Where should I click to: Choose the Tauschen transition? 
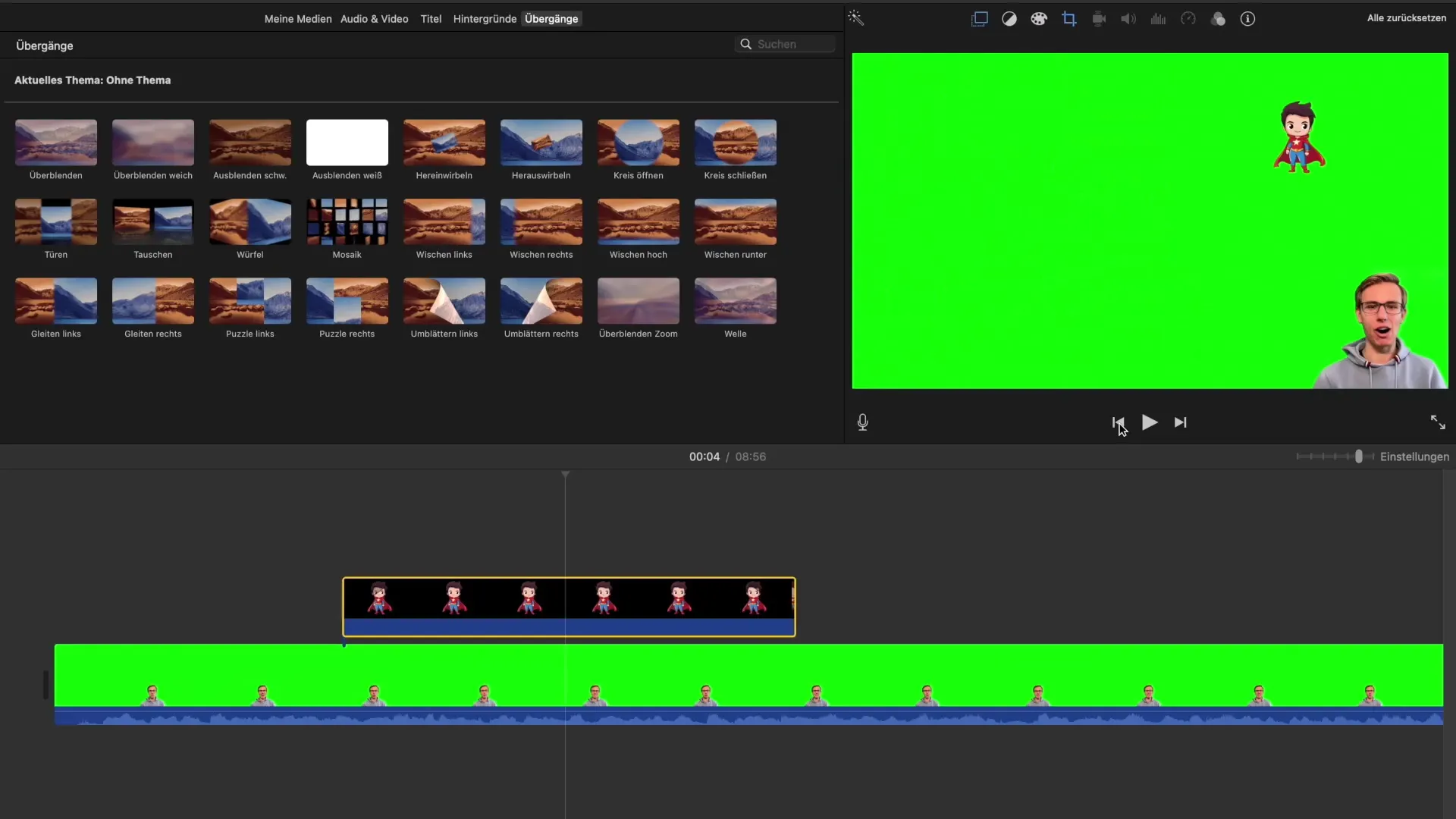point(153,229)
